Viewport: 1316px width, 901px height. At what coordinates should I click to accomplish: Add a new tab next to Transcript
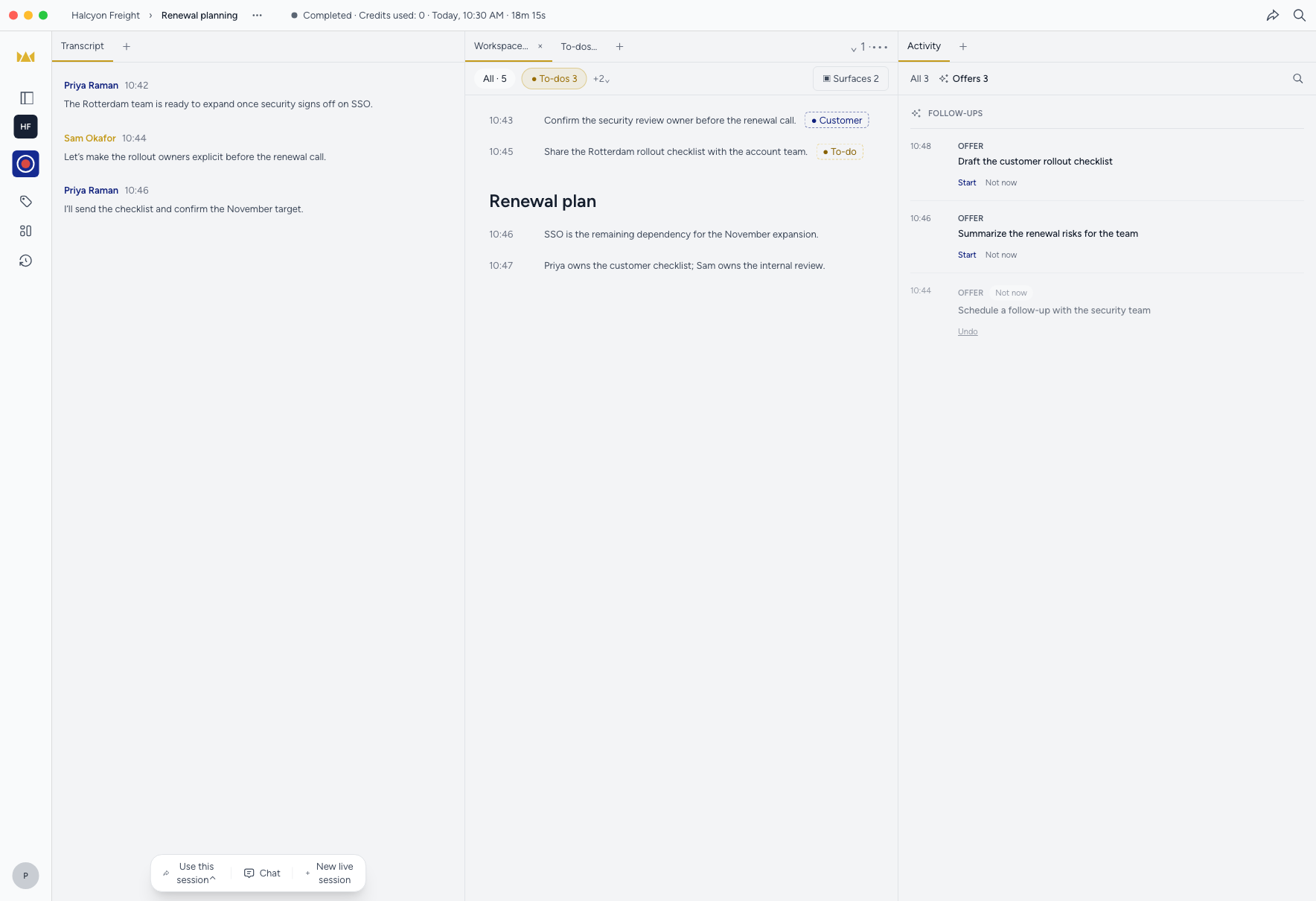coord(127,46)
